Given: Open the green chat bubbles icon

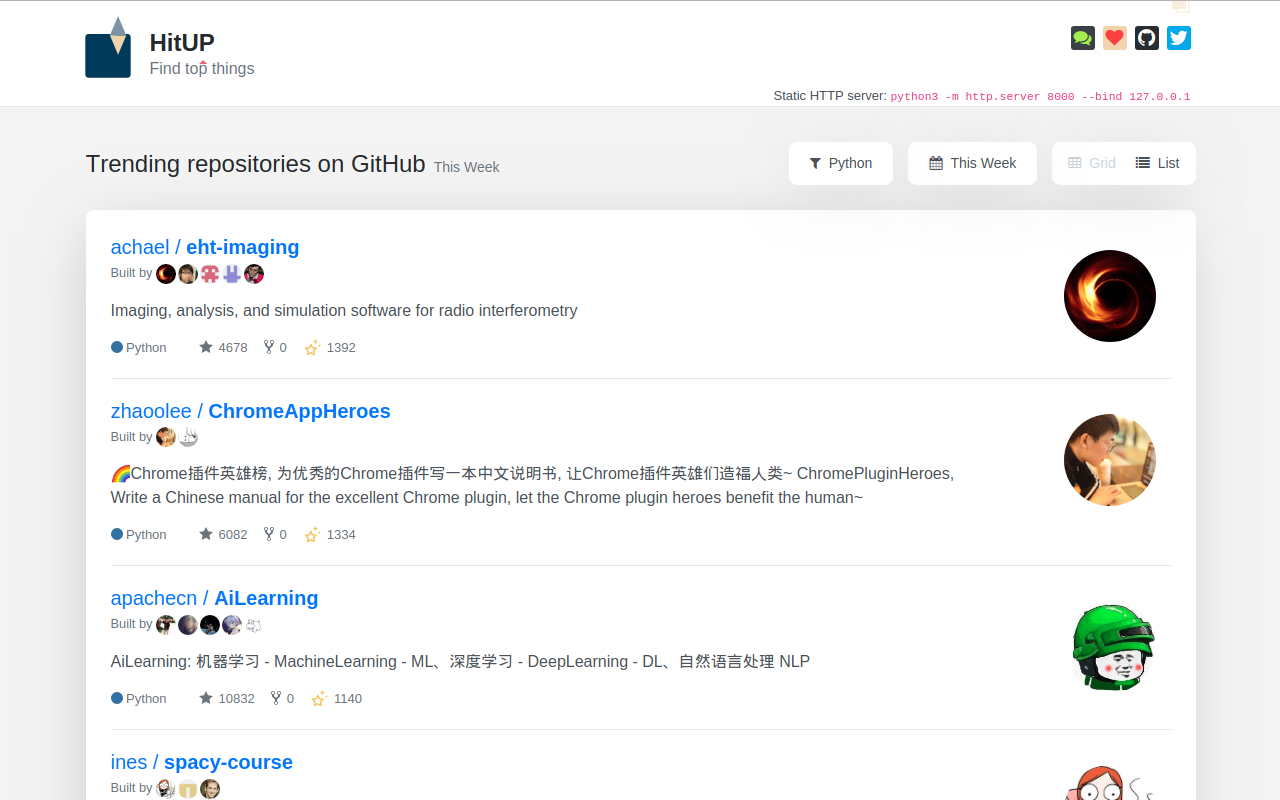Looking at the screenshot, I should click(1083, 38).
